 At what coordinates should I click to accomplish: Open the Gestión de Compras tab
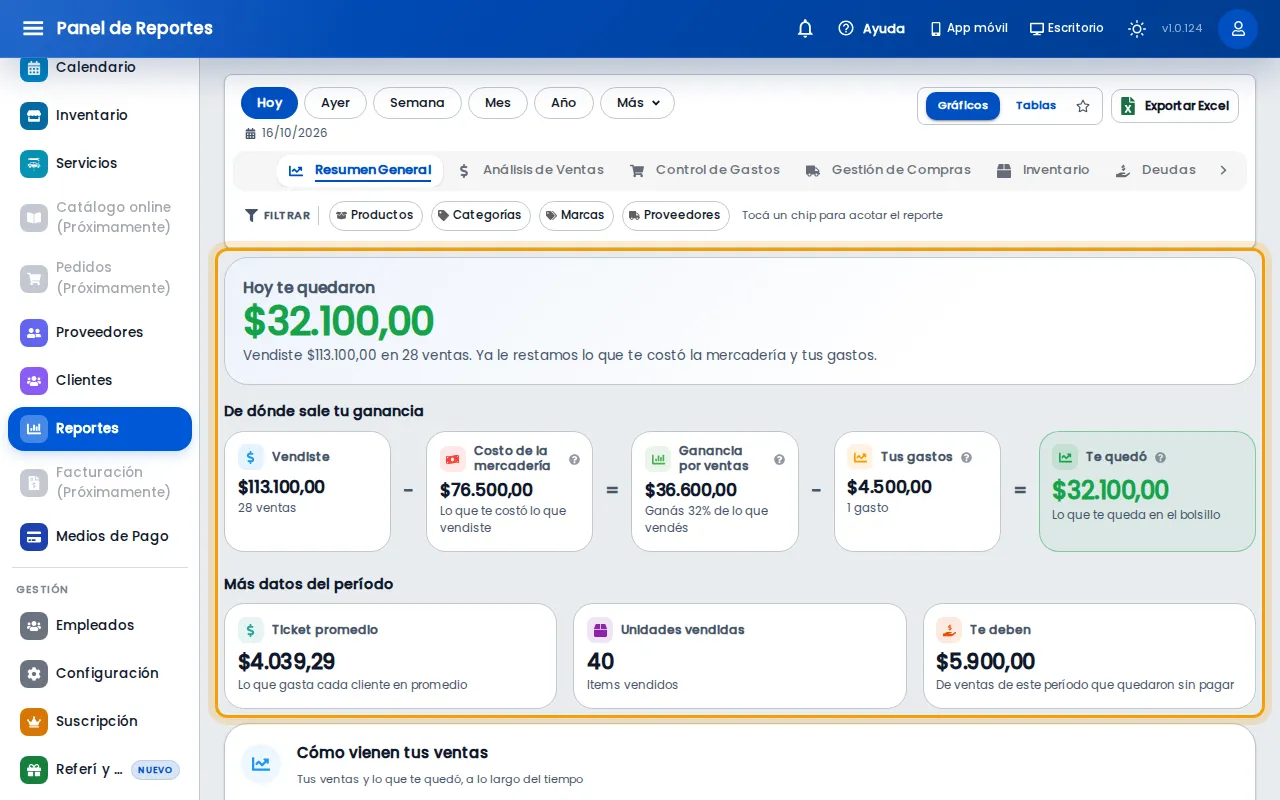click(x=888, y=171)
